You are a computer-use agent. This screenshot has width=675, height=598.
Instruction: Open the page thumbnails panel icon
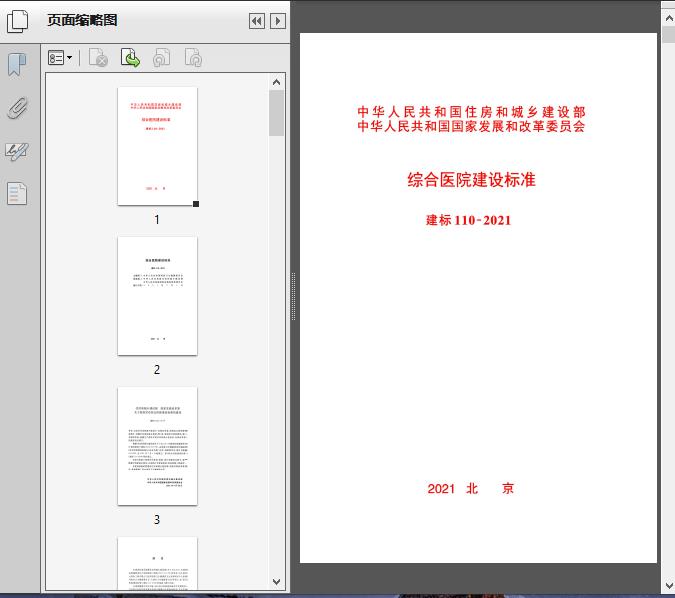coord(18,22)
